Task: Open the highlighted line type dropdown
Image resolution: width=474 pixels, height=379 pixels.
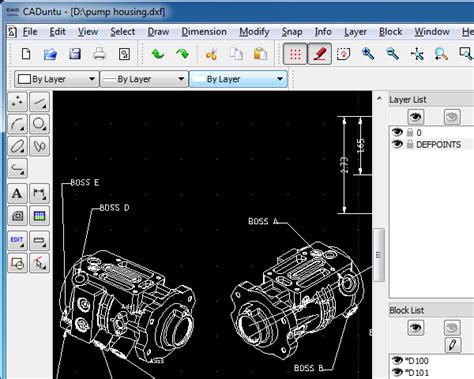Action: tap(238, 79)
